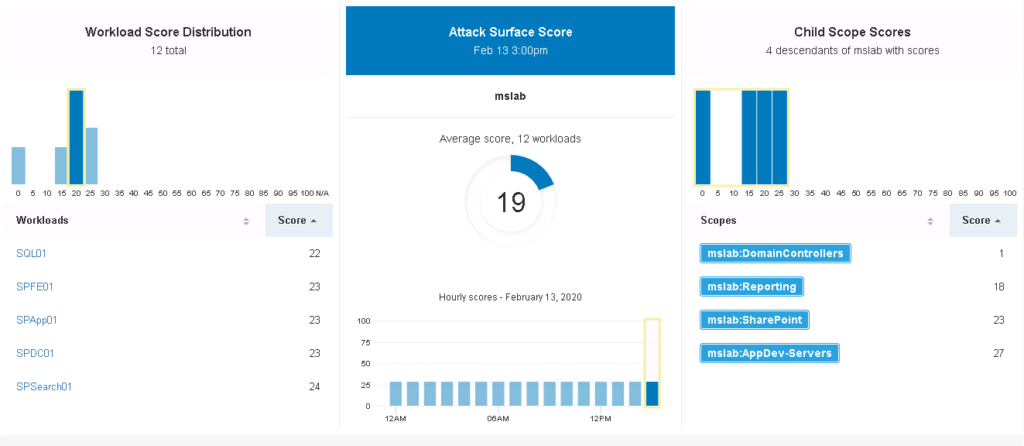Open the SPDC01 workload link
1024x446 pixels.
[x=35, y=353]
